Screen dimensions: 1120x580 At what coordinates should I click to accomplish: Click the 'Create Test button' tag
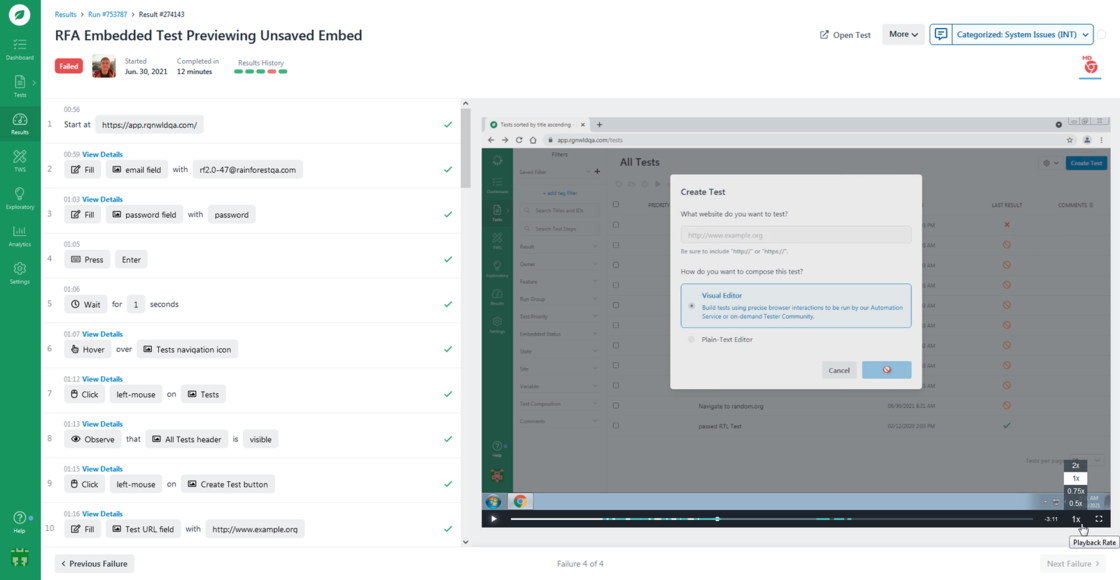pos(228,485)
